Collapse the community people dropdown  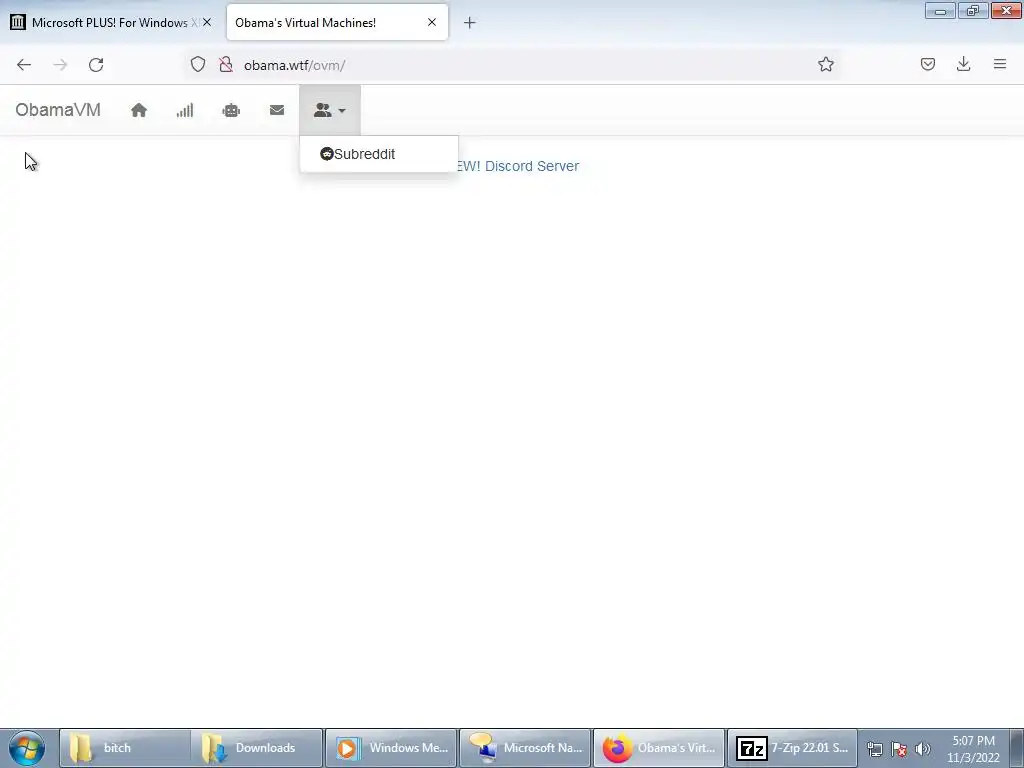click(330, 110)
